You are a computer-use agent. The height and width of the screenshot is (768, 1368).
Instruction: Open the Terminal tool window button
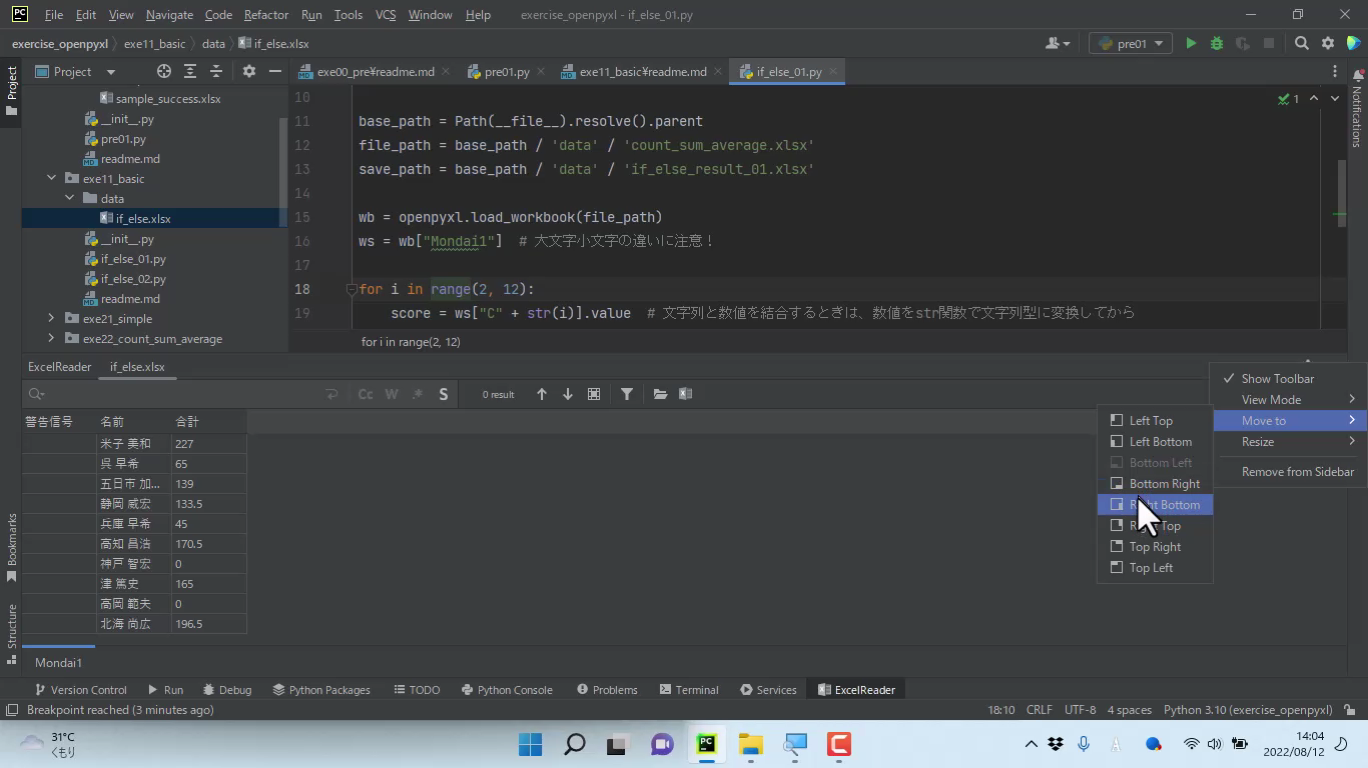click(x=688, y=690)
